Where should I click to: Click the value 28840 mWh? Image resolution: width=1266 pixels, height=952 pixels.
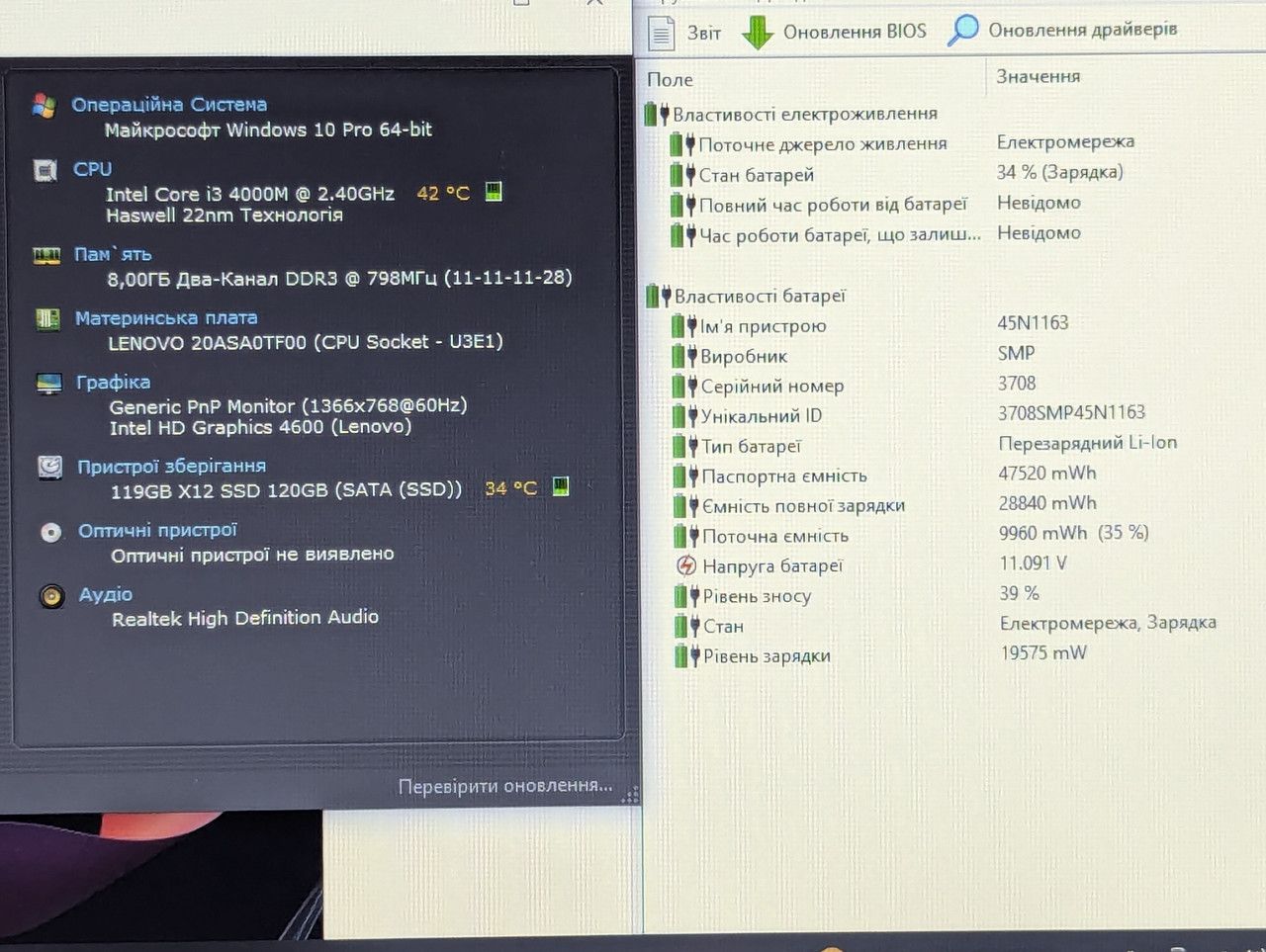click(x=1048, y=503)
